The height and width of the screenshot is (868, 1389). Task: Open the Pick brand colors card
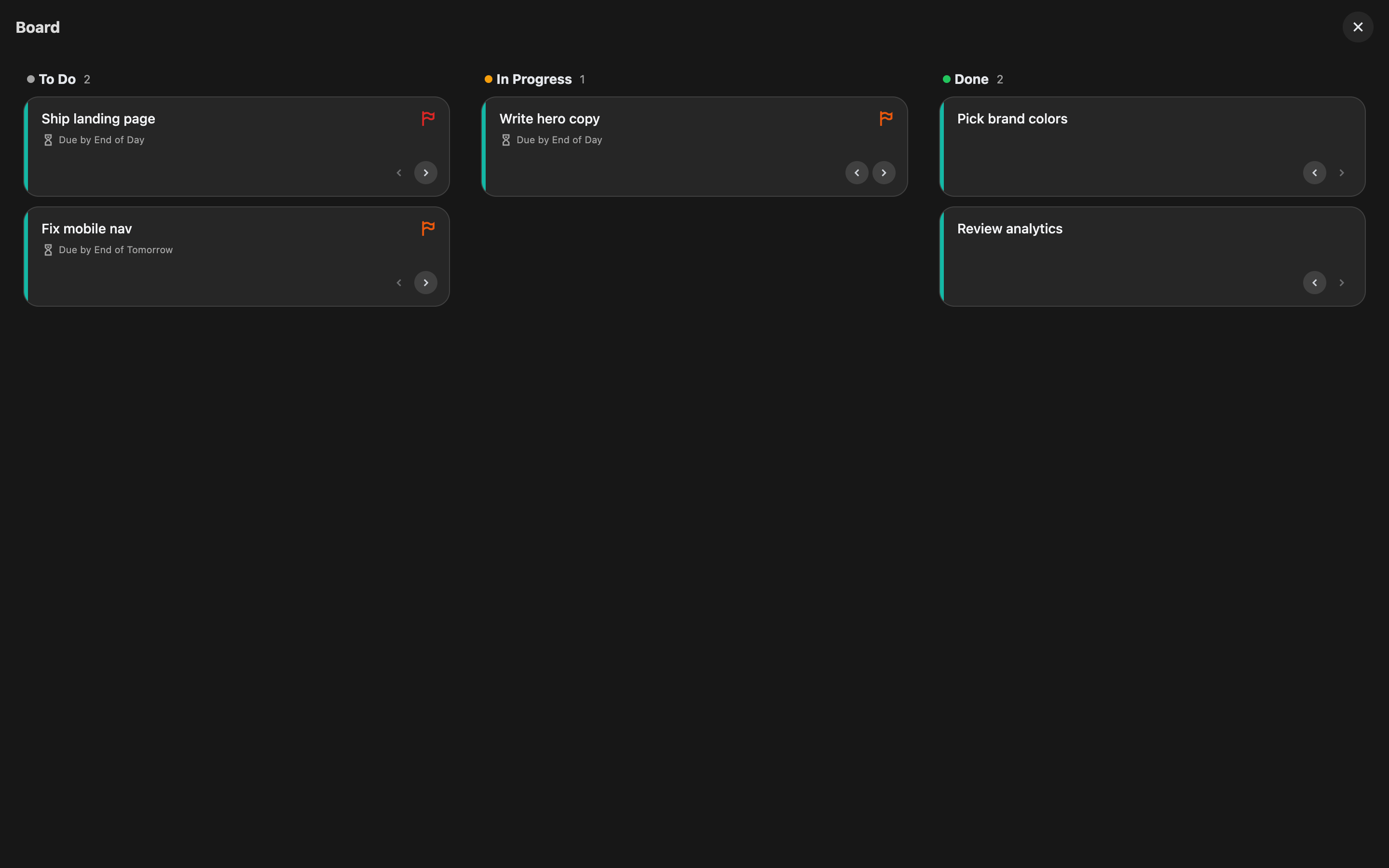pyautogui.click(x=1152, y=147)
